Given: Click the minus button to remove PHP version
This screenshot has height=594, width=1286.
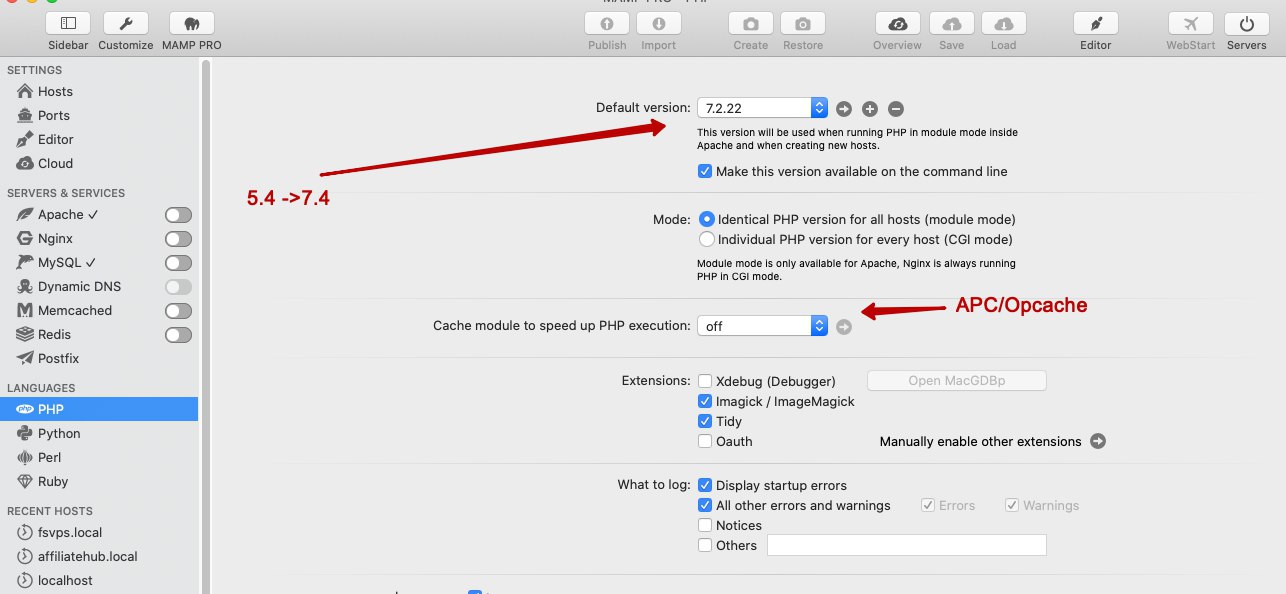Looking at the screenshot, I should [x=896, y=108].
